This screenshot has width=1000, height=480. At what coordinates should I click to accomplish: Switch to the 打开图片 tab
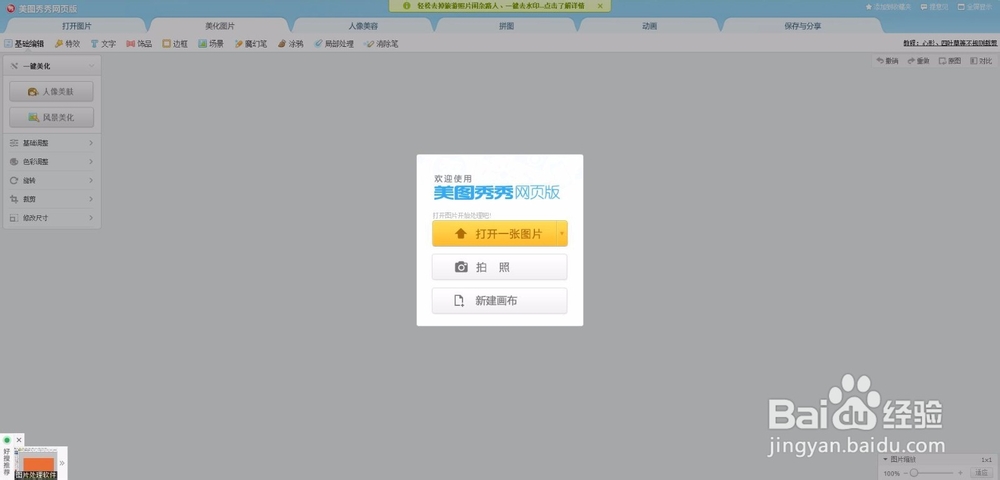coord(77,26)
